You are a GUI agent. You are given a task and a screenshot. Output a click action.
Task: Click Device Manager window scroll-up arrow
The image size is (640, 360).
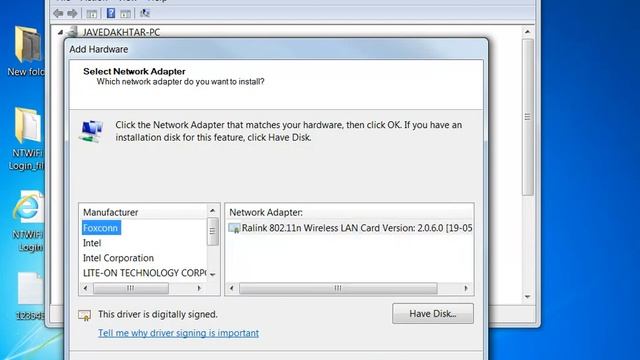[527, 31]
